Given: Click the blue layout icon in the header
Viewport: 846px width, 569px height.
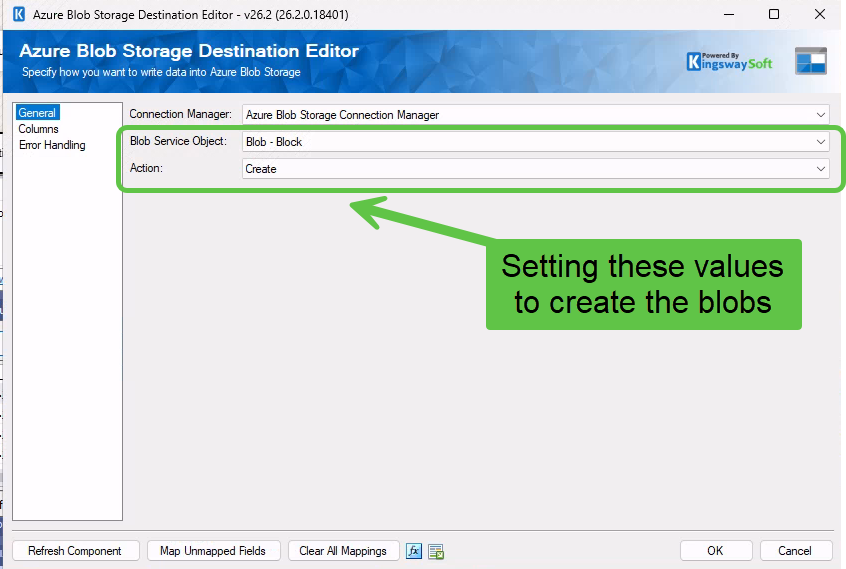Looking at the screenshot, I should pos(810,61).
